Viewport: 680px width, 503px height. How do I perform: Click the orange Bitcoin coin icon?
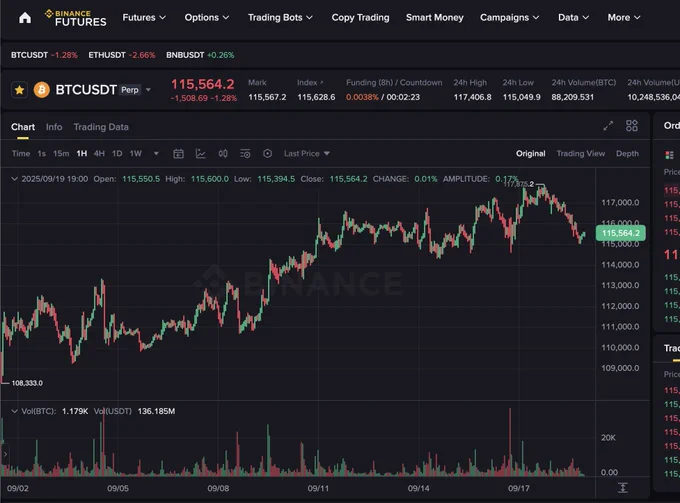[42, 90]
